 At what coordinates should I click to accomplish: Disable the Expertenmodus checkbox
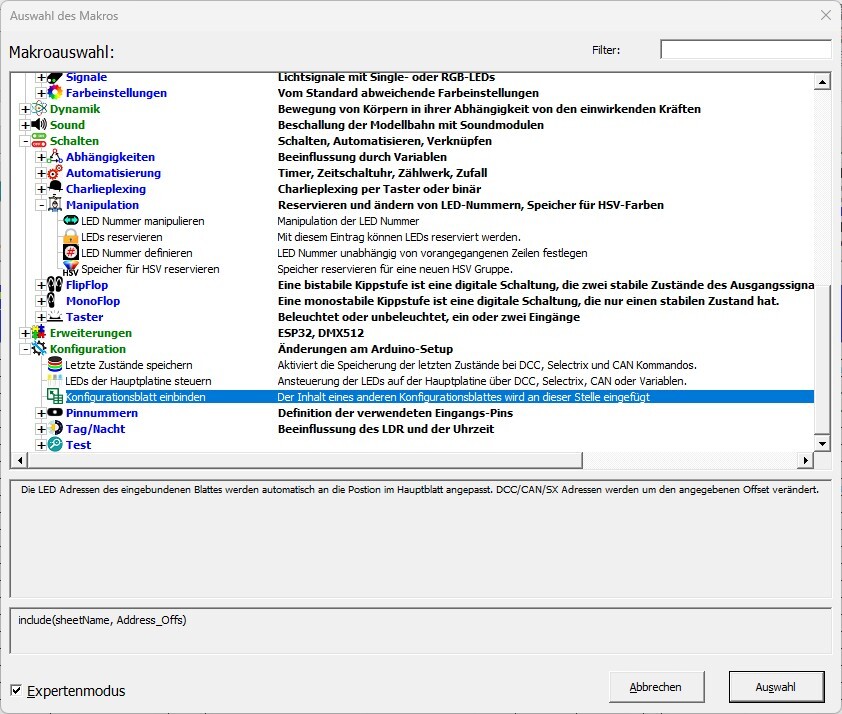[x=16, y=690]
